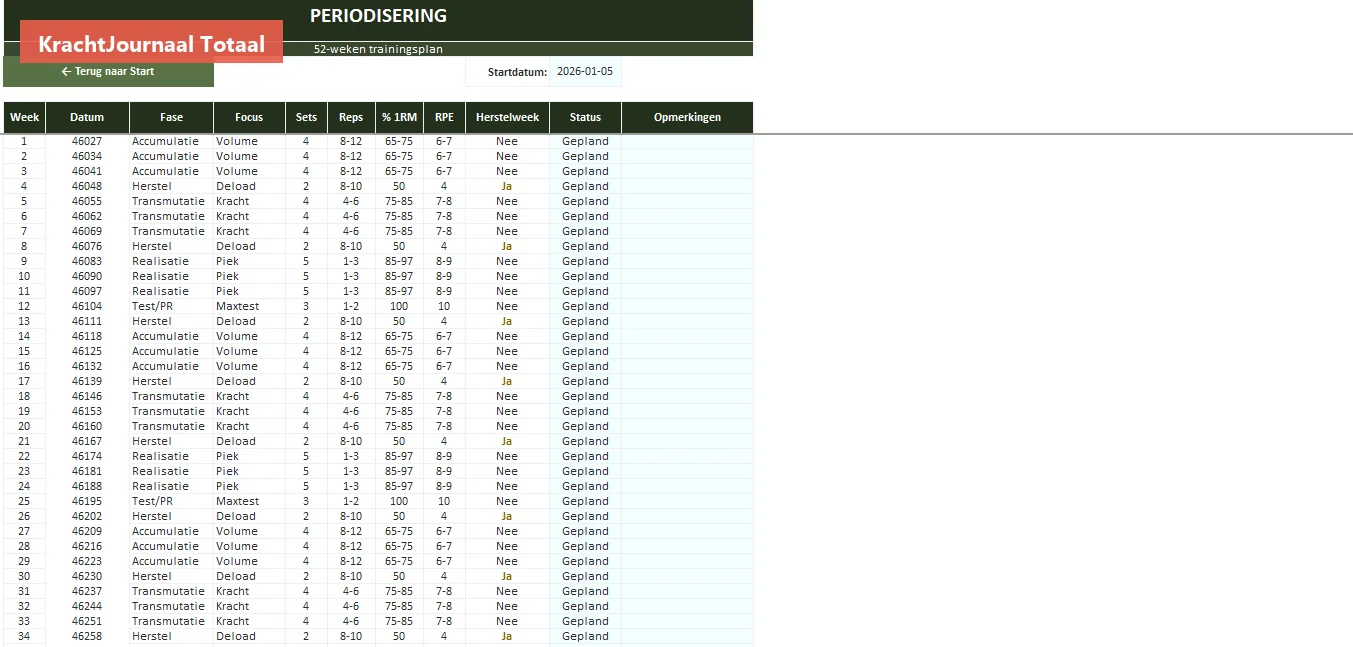Select the RPE 8-9 cell in week 23

tap(444, 471)
